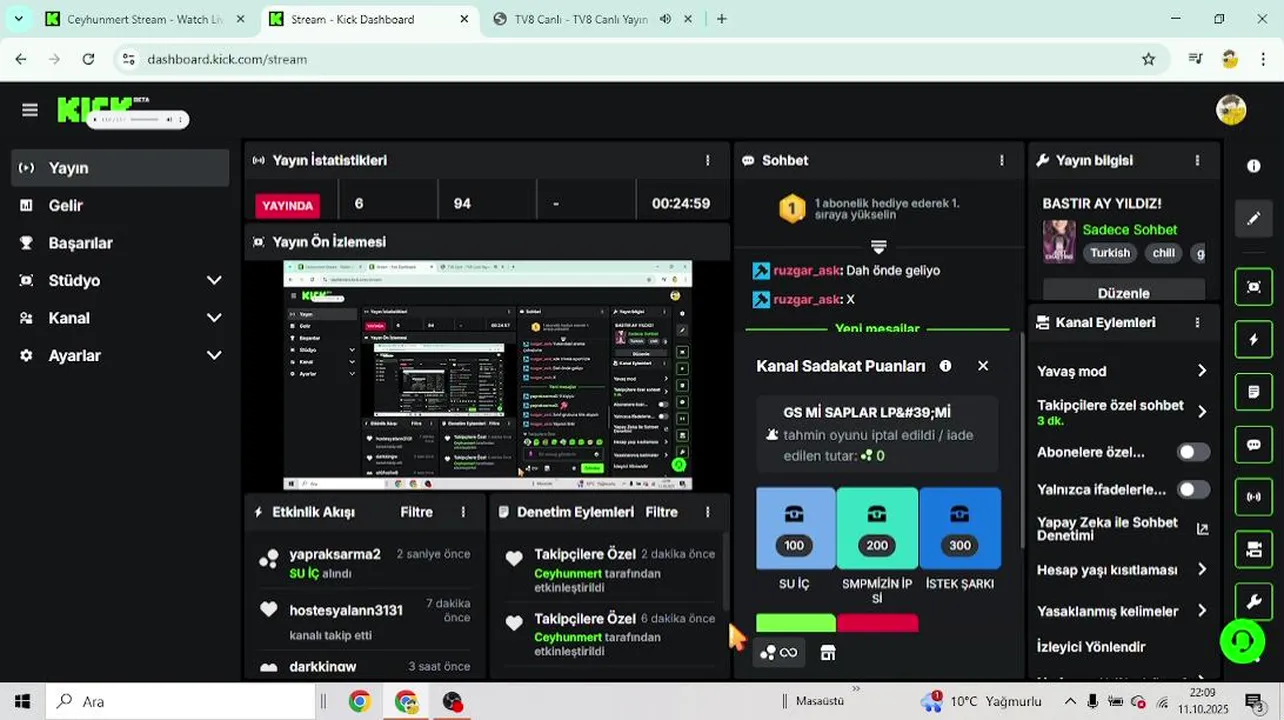Click Düzenle button in Yayın bilgisi
This screenshot has height=720, width=1284.
(1123, 293)
